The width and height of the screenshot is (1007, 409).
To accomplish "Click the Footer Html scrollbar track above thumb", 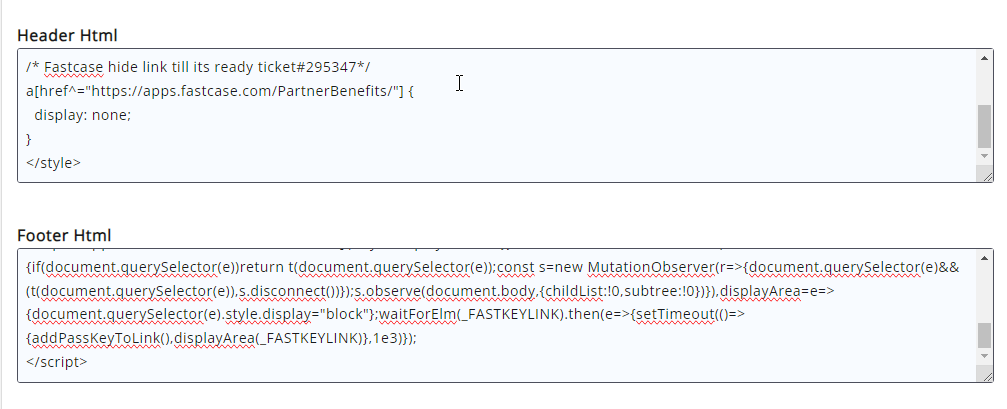I will (985, 290).
